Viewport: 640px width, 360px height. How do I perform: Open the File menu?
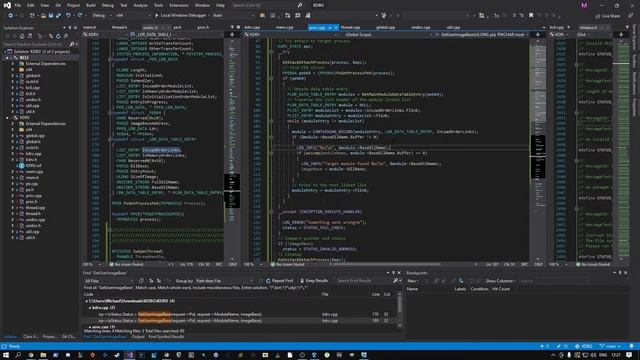(x=18, y=5)
